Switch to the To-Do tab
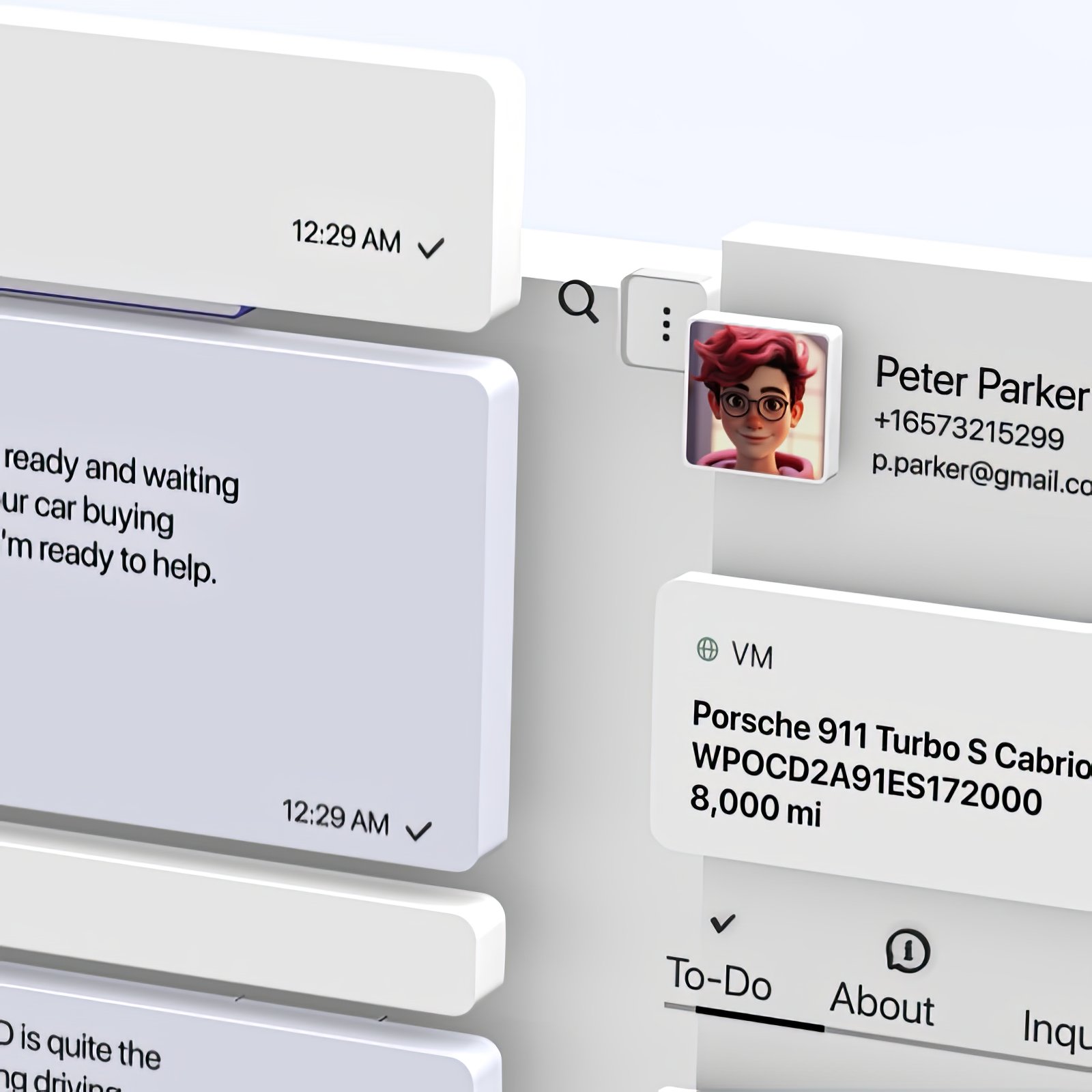The width and height of the screenshot is (1092, 1092). [x=719, y=979]
